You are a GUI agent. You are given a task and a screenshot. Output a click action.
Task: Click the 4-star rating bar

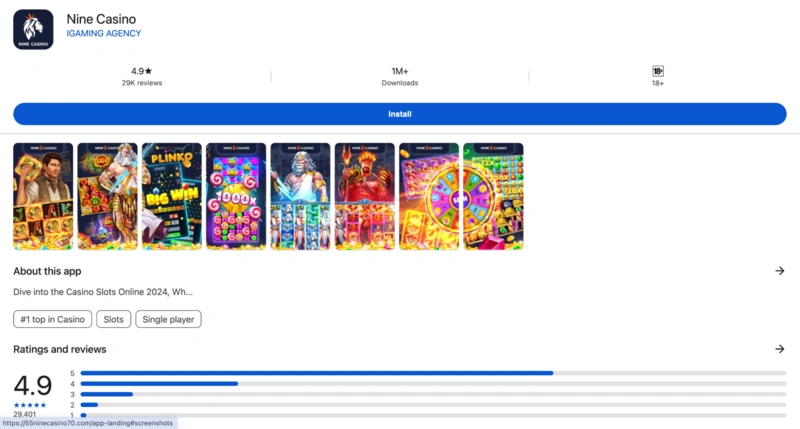(x=433, y=384)
